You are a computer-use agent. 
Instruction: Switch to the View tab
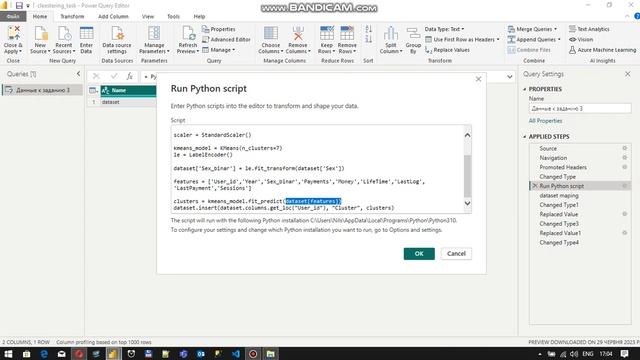[x=148, y=16]
